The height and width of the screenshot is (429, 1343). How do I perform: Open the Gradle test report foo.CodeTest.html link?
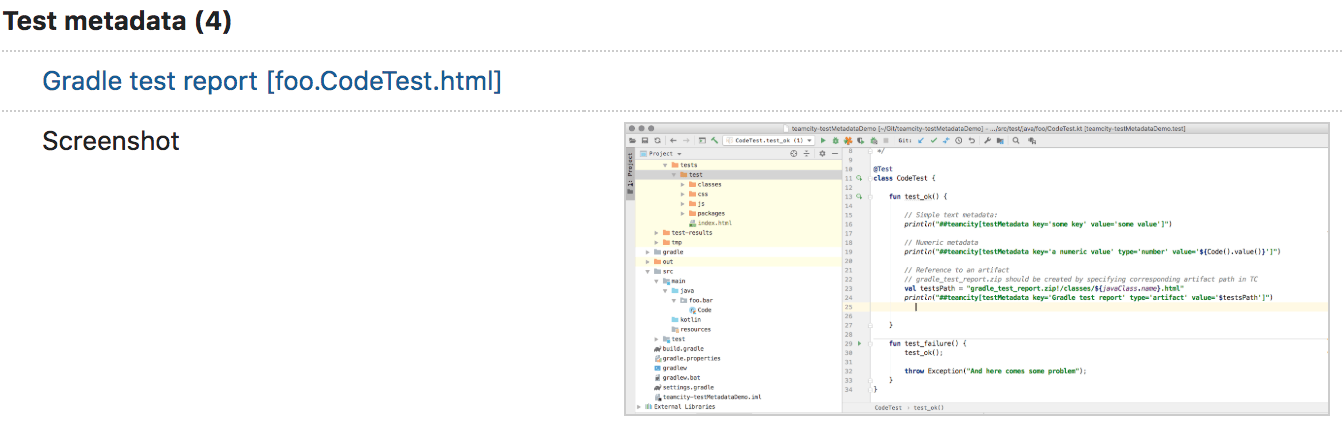click(x=271, y=81)
